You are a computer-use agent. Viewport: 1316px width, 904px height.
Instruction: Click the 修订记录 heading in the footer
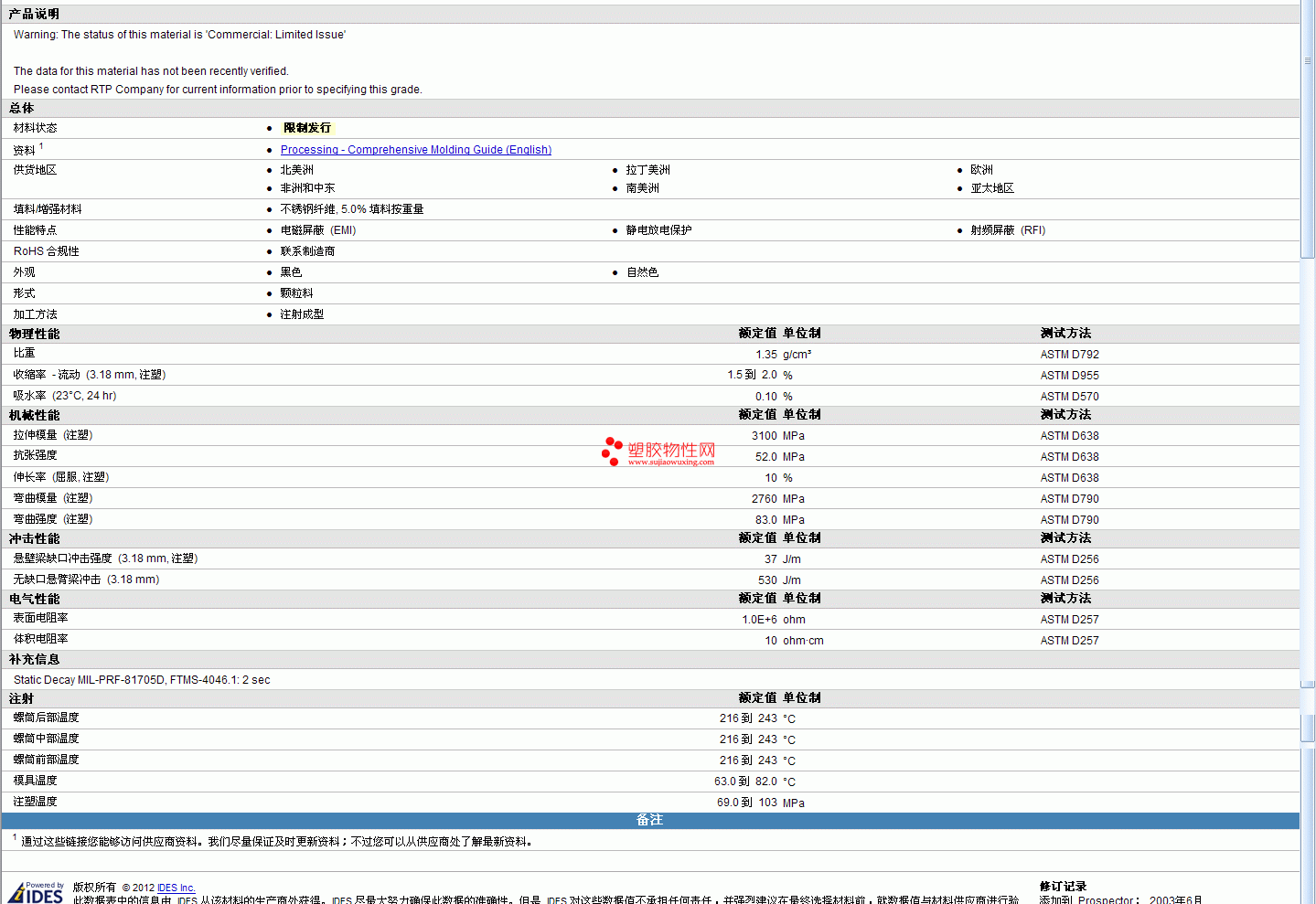tap(1063, 886)
